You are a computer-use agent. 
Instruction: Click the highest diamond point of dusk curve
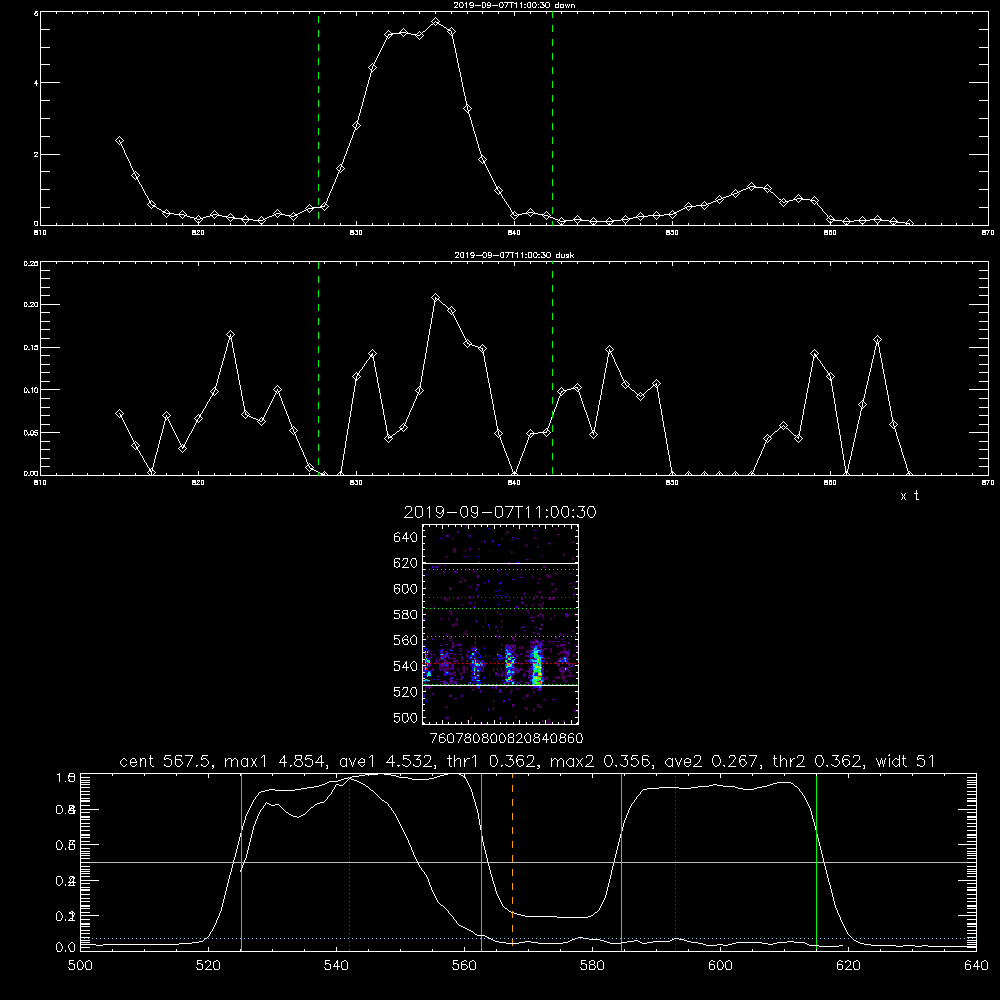[436, 298]
